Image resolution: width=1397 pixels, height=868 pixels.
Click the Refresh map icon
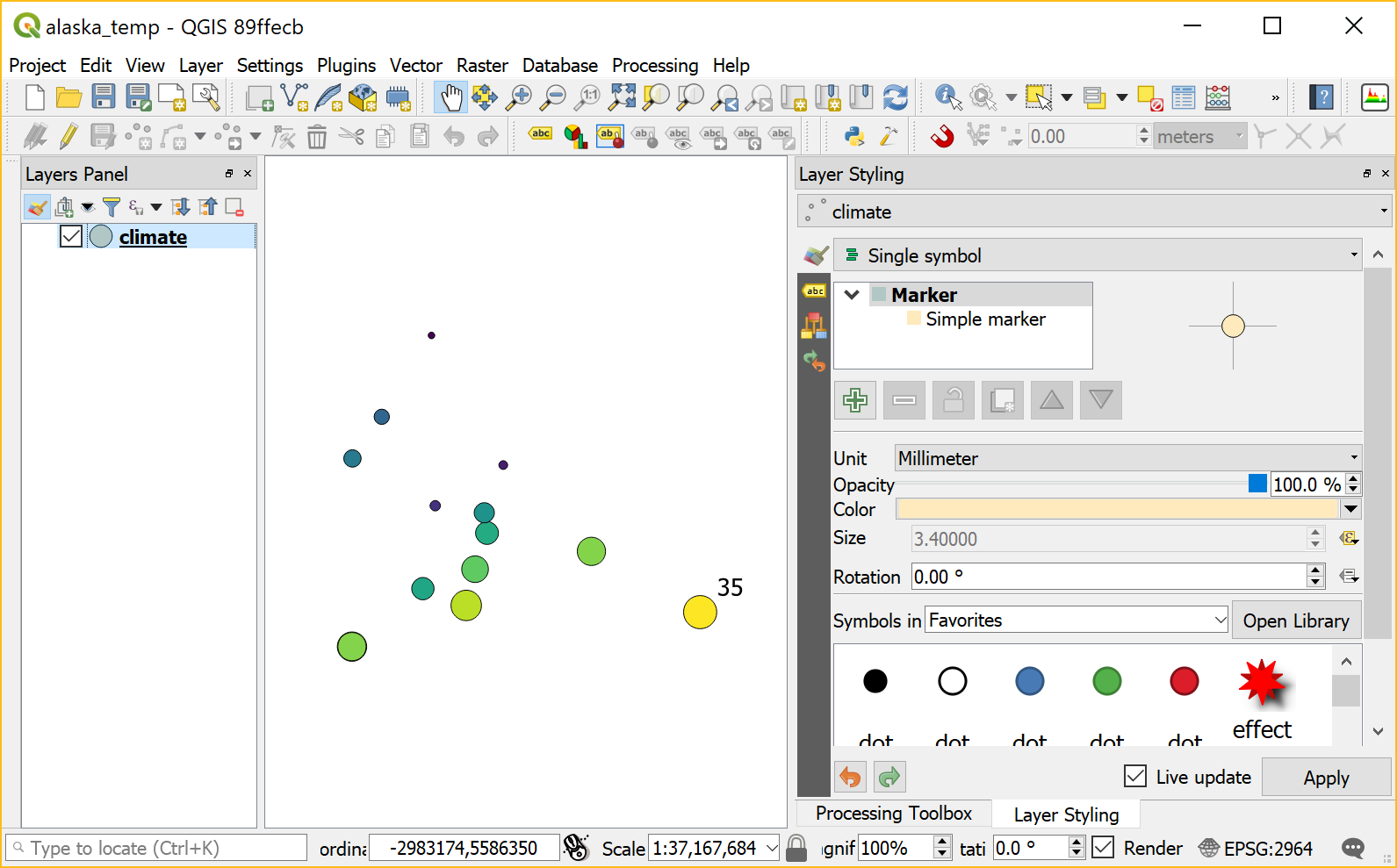click(x=895, y=97)
